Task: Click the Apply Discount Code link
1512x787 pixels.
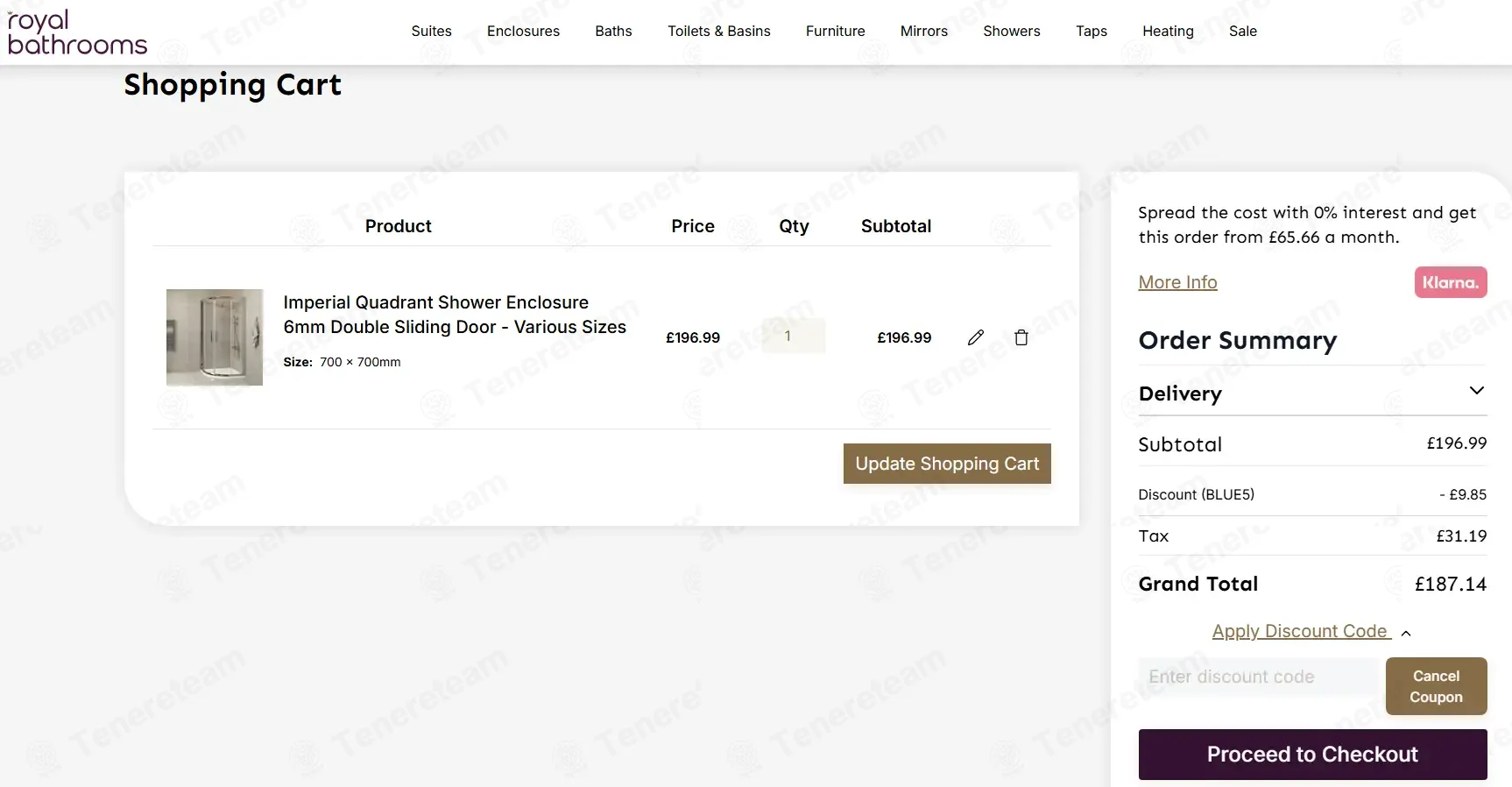Action: (x=1301, y=631)
